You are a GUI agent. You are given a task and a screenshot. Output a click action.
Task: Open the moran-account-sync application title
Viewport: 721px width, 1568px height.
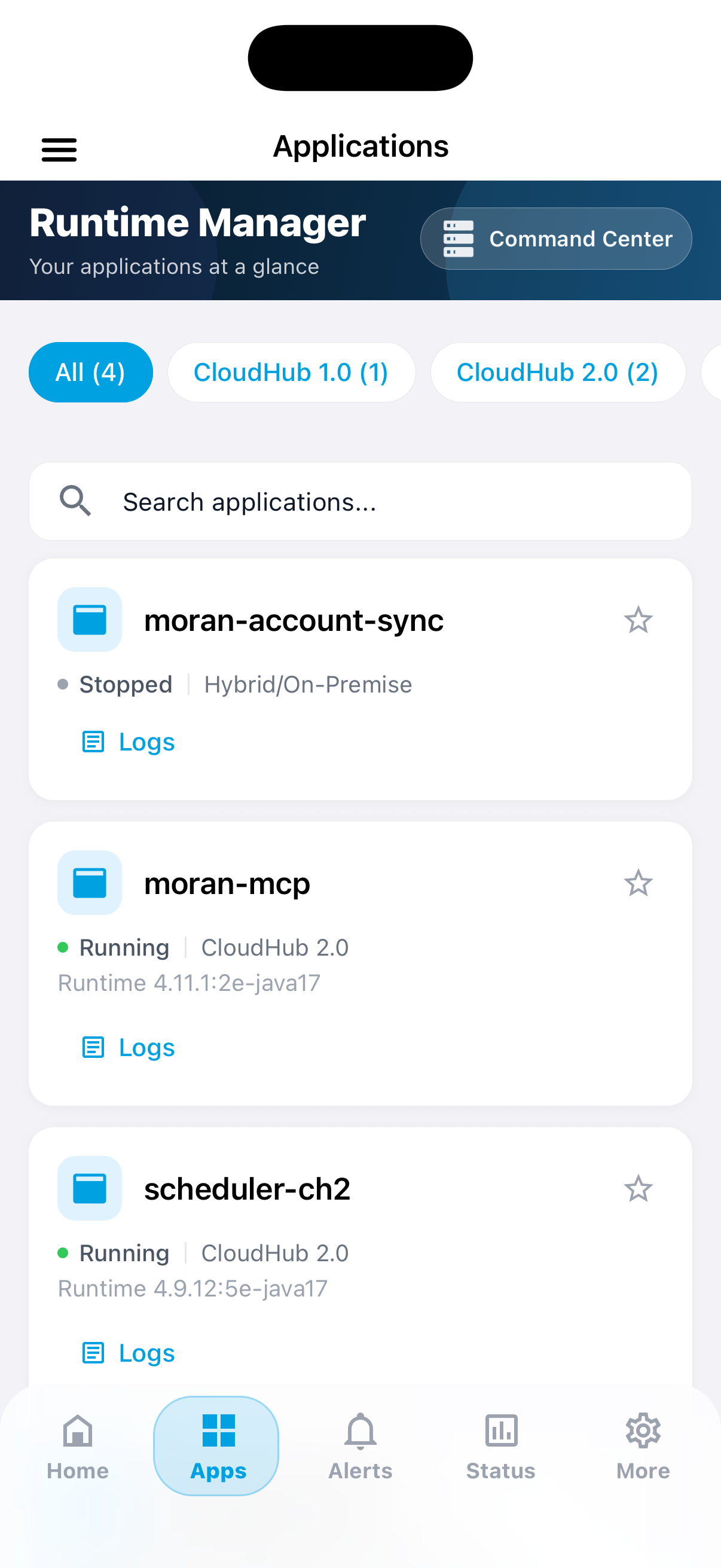coord(294,620)
